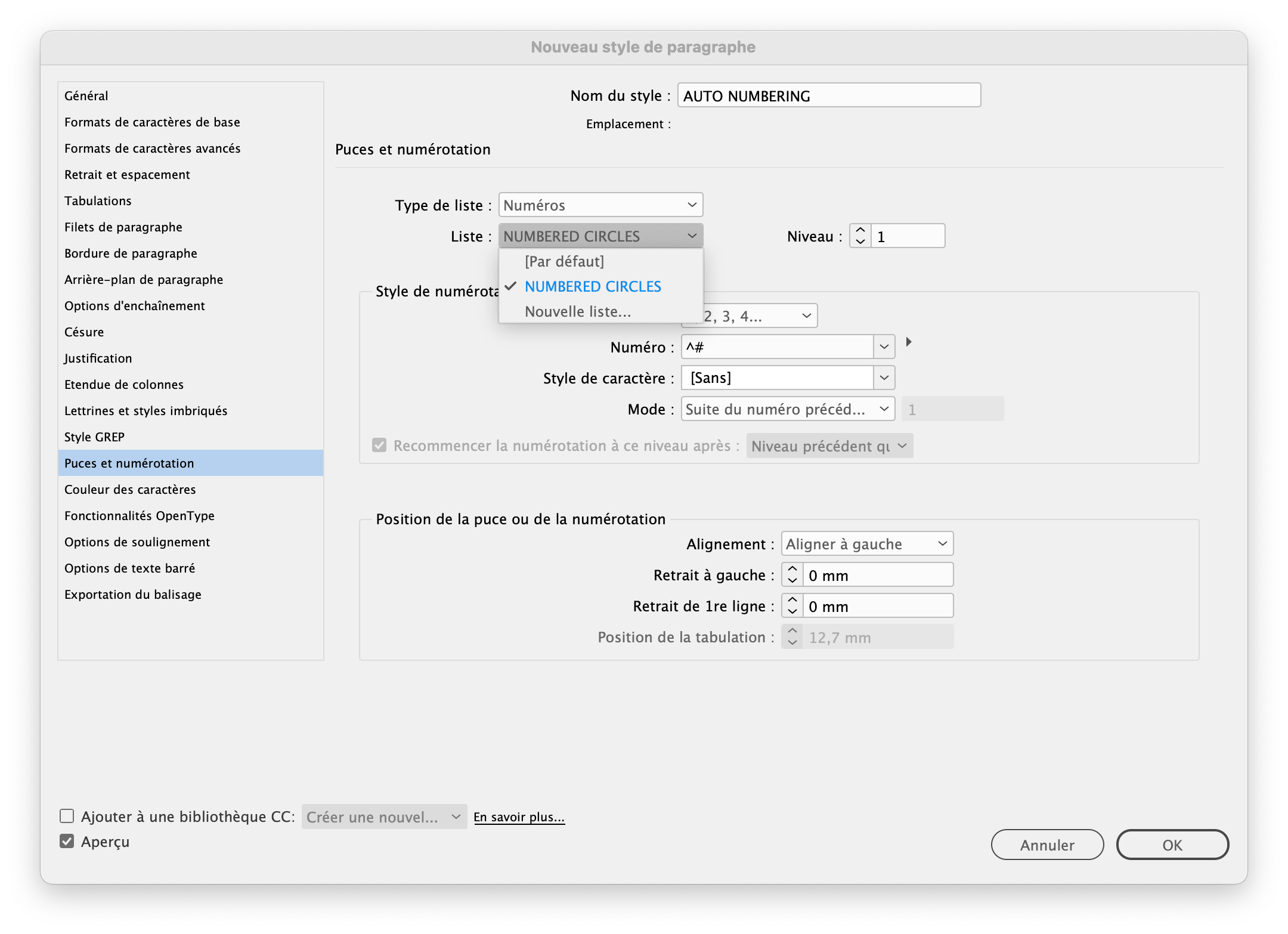The height and width of the screenshot is (934, 1288).
Task: Open the Alignement dropdown
Action: (866, 544)
